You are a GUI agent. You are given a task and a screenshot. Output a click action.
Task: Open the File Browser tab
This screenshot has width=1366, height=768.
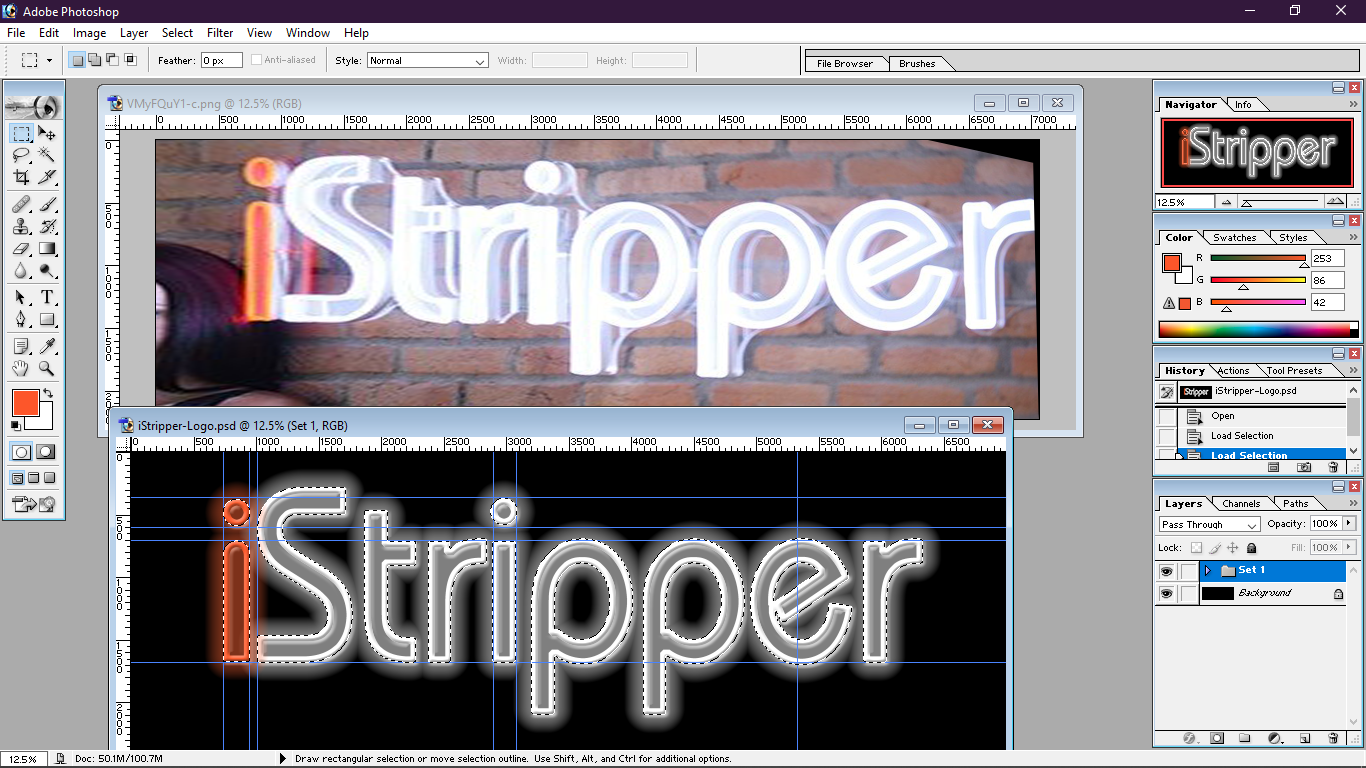pos(845,64)
